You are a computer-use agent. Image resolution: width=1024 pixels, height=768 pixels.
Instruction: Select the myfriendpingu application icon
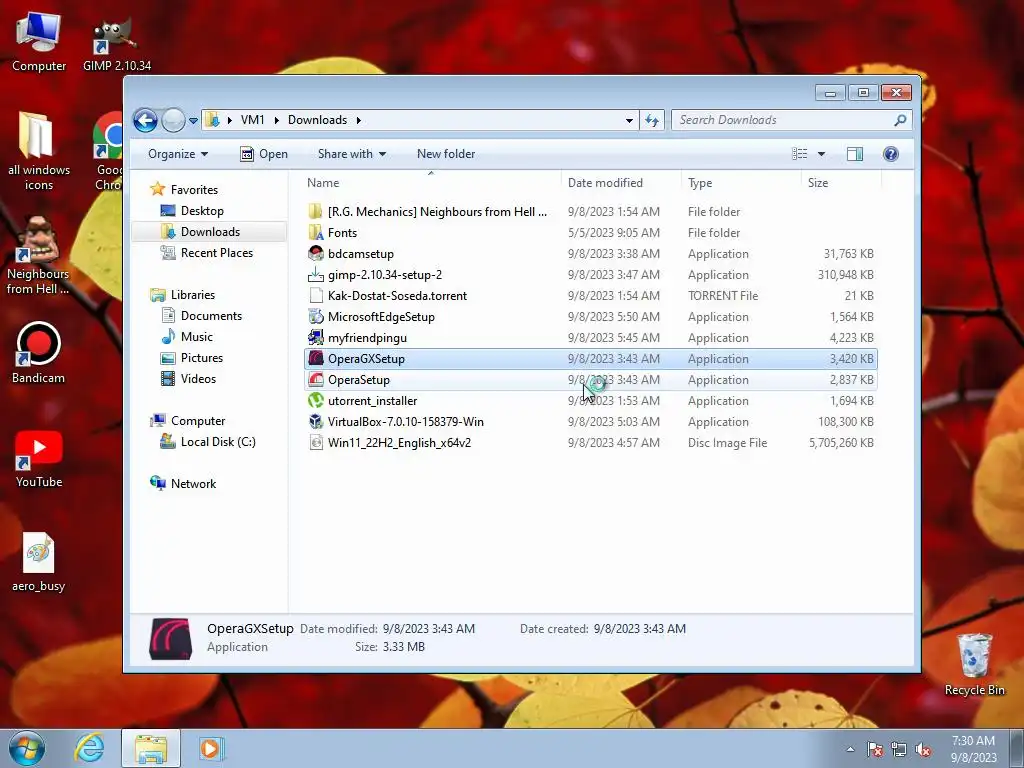316,338
